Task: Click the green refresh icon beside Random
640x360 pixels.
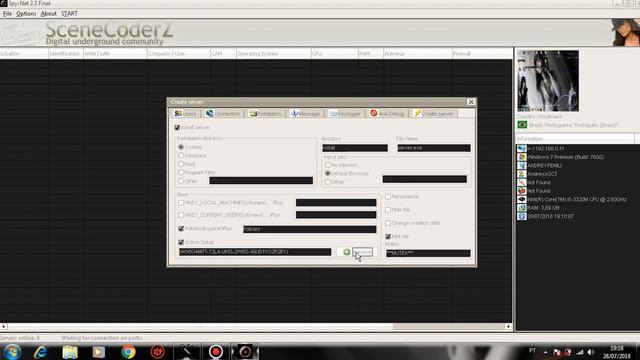Action: click(x=347, y=252)
